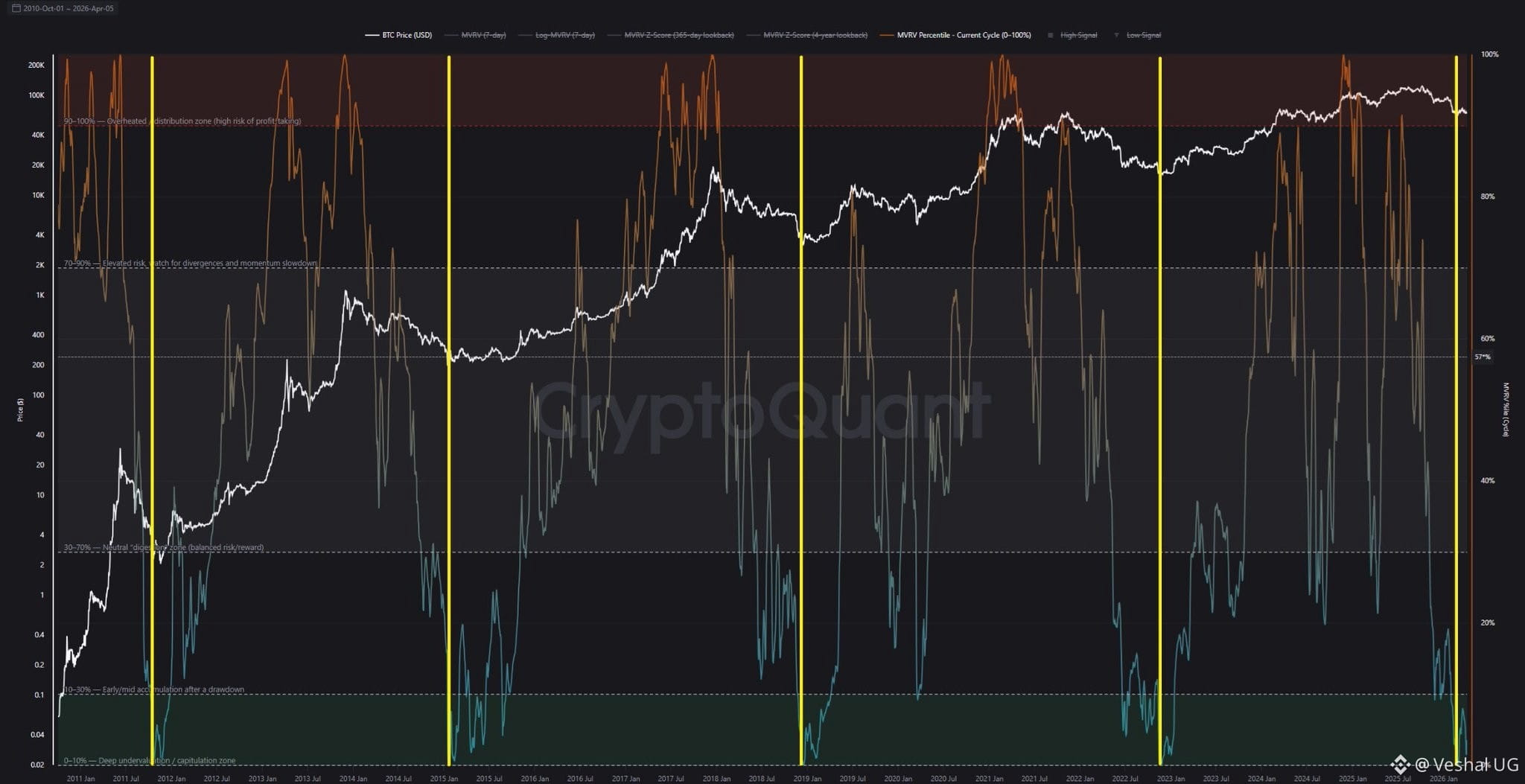Click the '2017 Jan' time axis label
The width and height of the screenshot is (1525, 784).
coord(625,779)
